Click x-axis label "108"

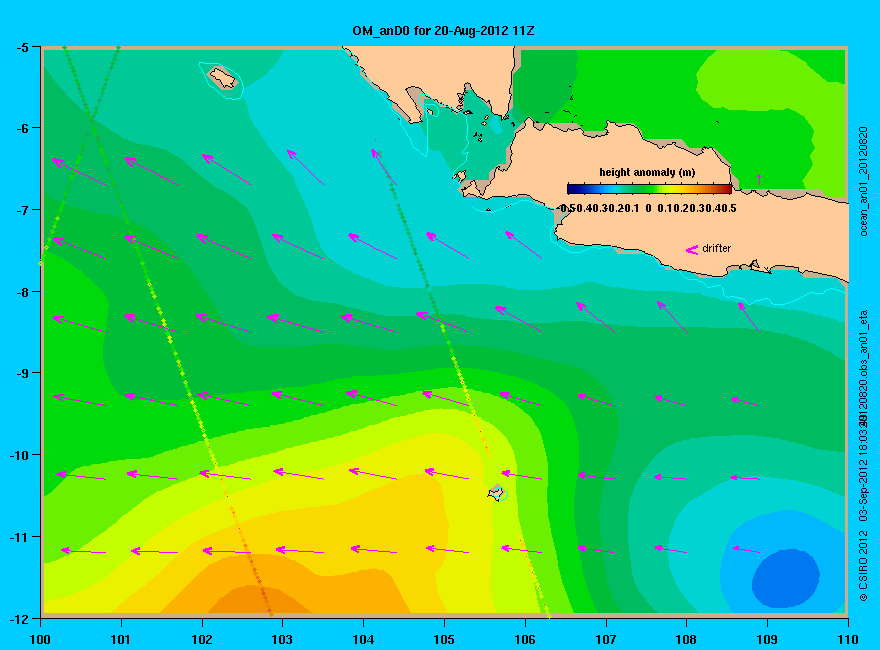pos(686,639)
